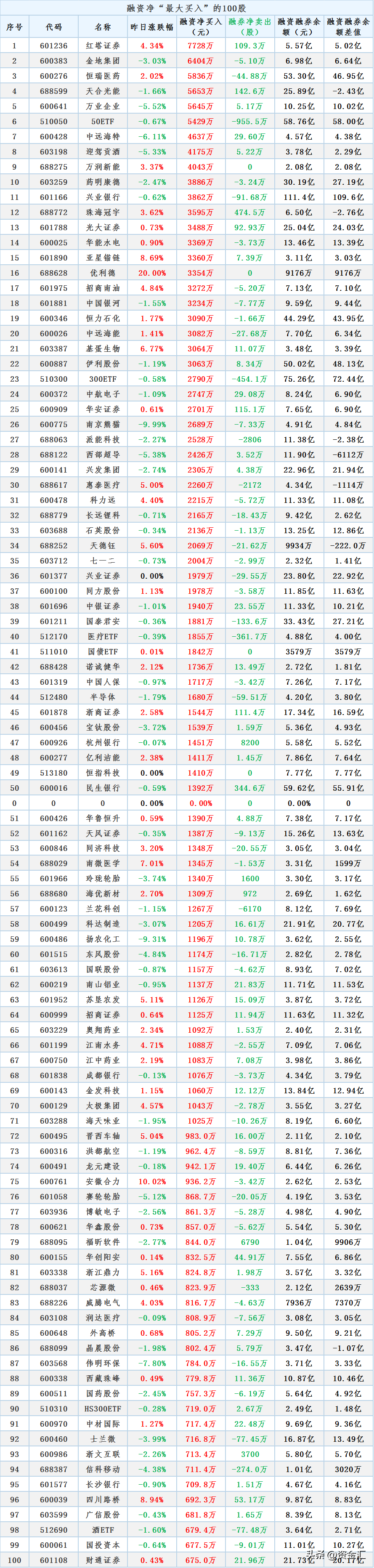Image resolution: width=374 pixels, height=1568 pixels.
Task: Click stock name '天德钰'
Action: [x=103, y=545]
